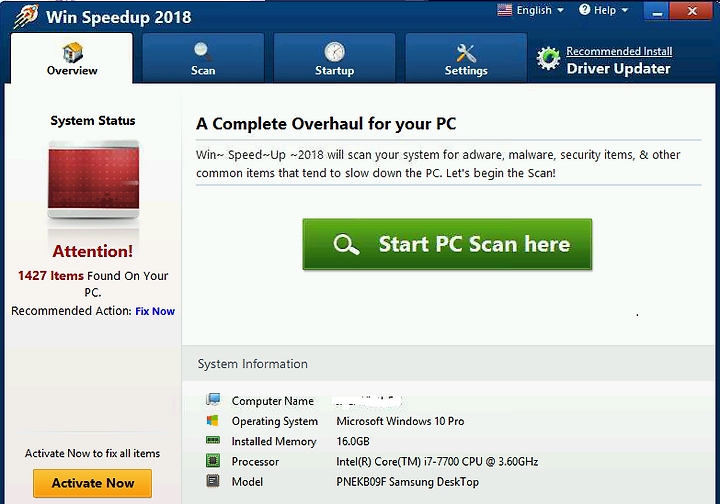
Task: Click the Windows logo Operating System icon
Action: click(212, 420)
